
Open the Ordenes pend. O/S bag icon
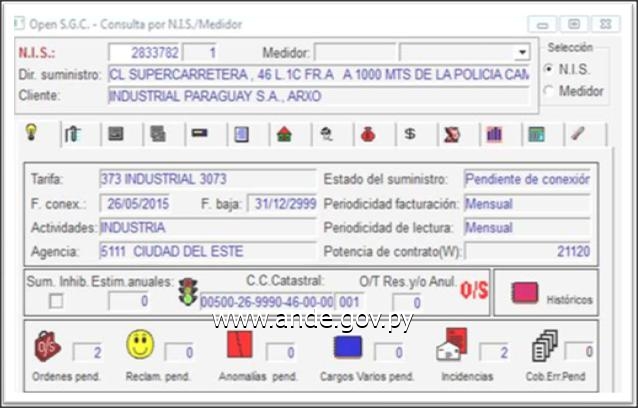click(x=47, y=347)
